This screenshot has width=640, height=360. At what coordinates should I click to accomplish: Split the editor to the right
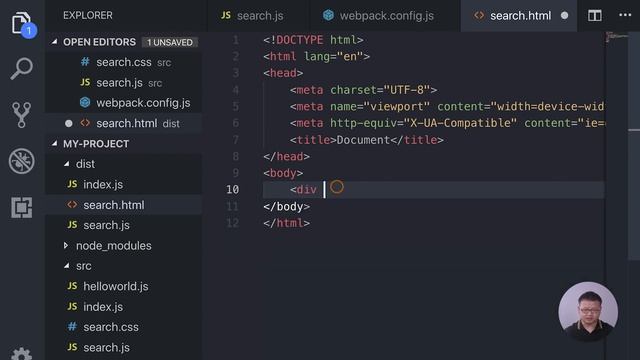(x=594, y=16)
